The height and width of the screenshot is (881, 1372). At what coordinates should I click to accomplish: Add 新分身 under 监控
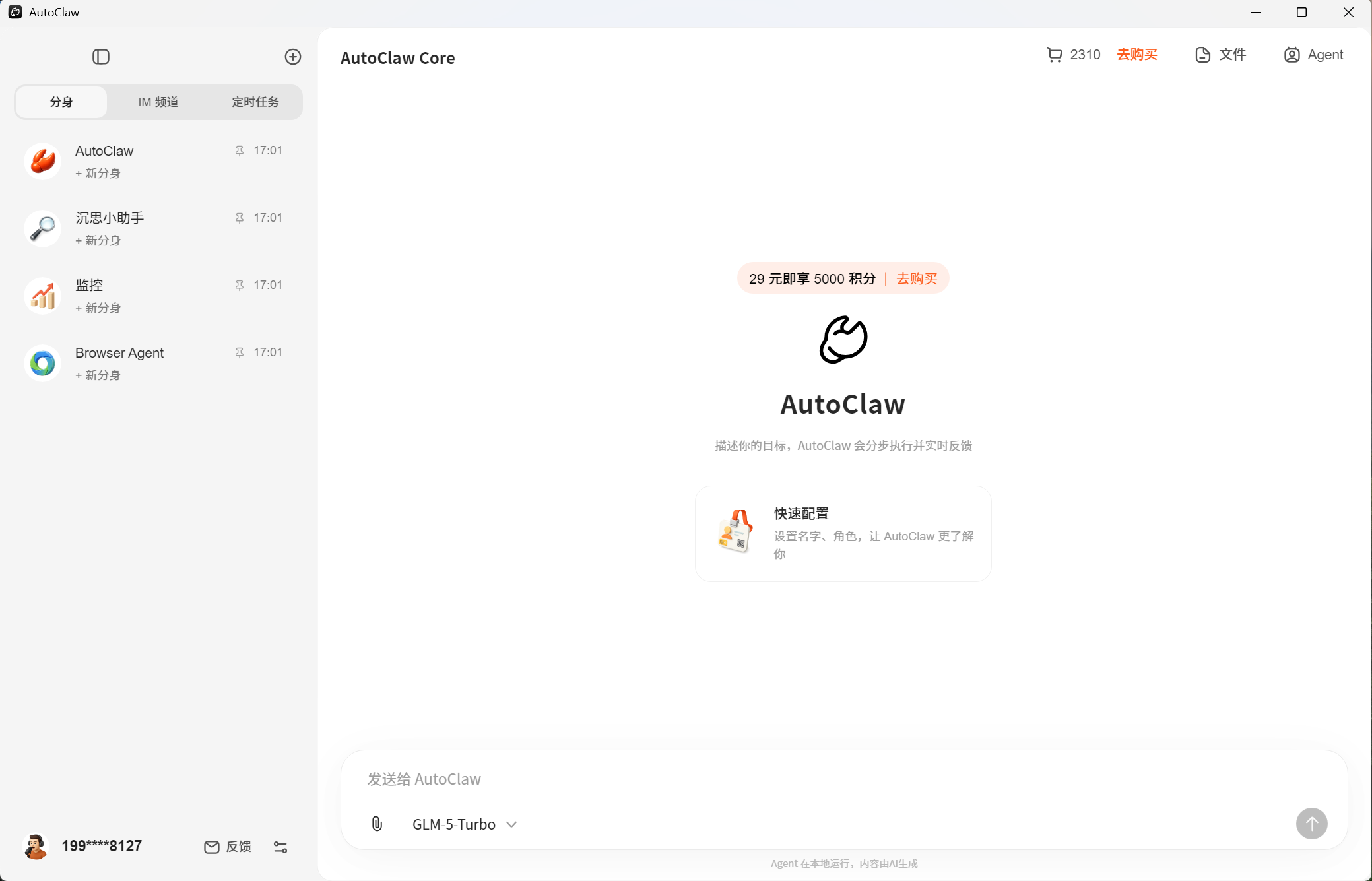pyautogui.click(x=98, y=308)
